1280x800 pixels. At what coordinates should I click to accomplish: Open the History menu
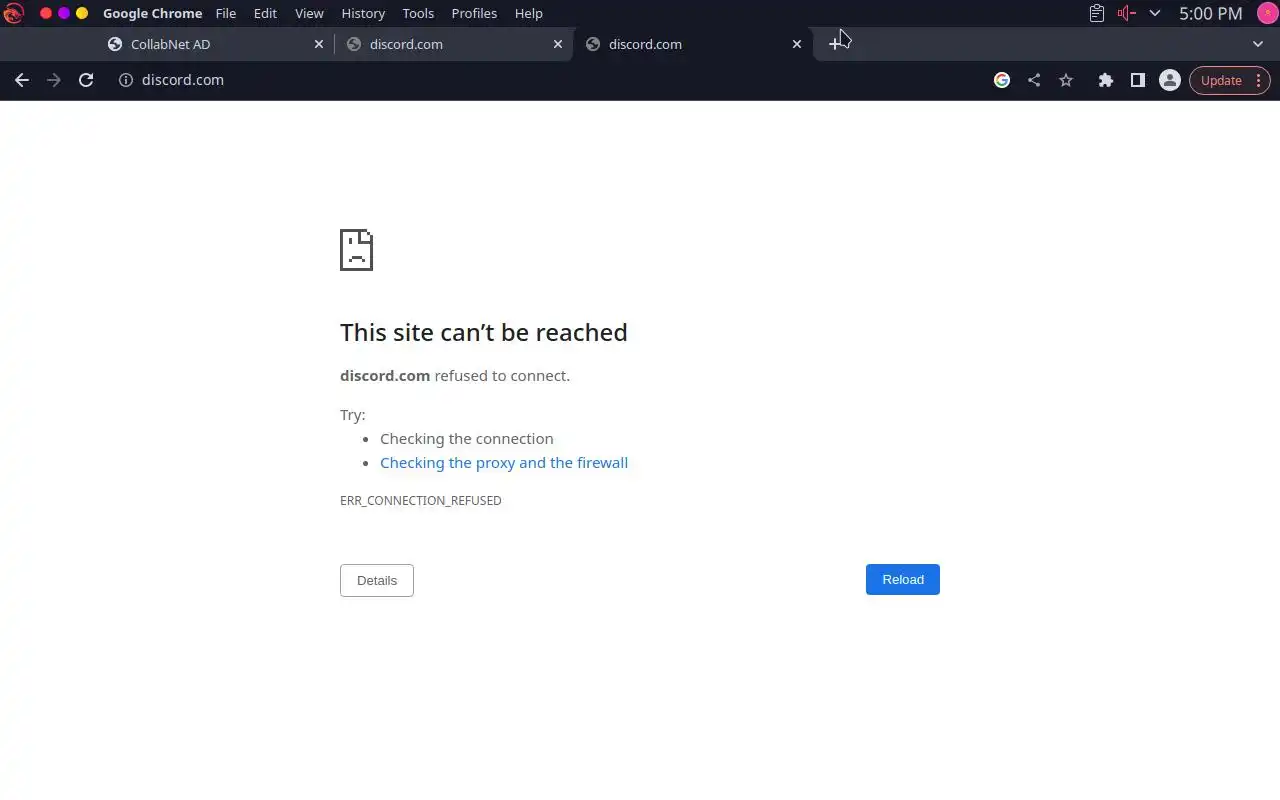click(363, 13)
